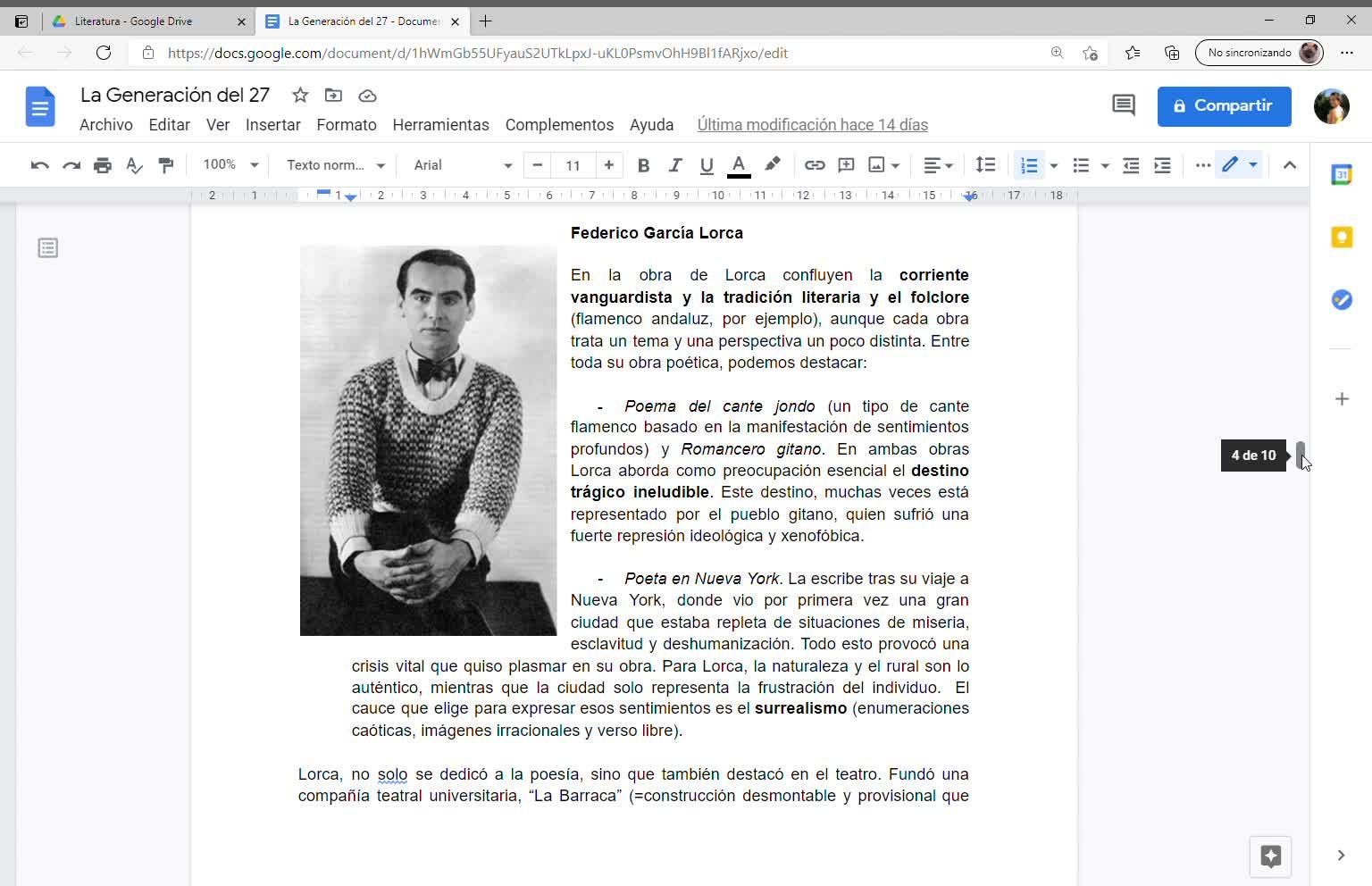Click the Redo arrow in toolbar
This screenshot has width=1372, height=886.
(x=71, y=165)
